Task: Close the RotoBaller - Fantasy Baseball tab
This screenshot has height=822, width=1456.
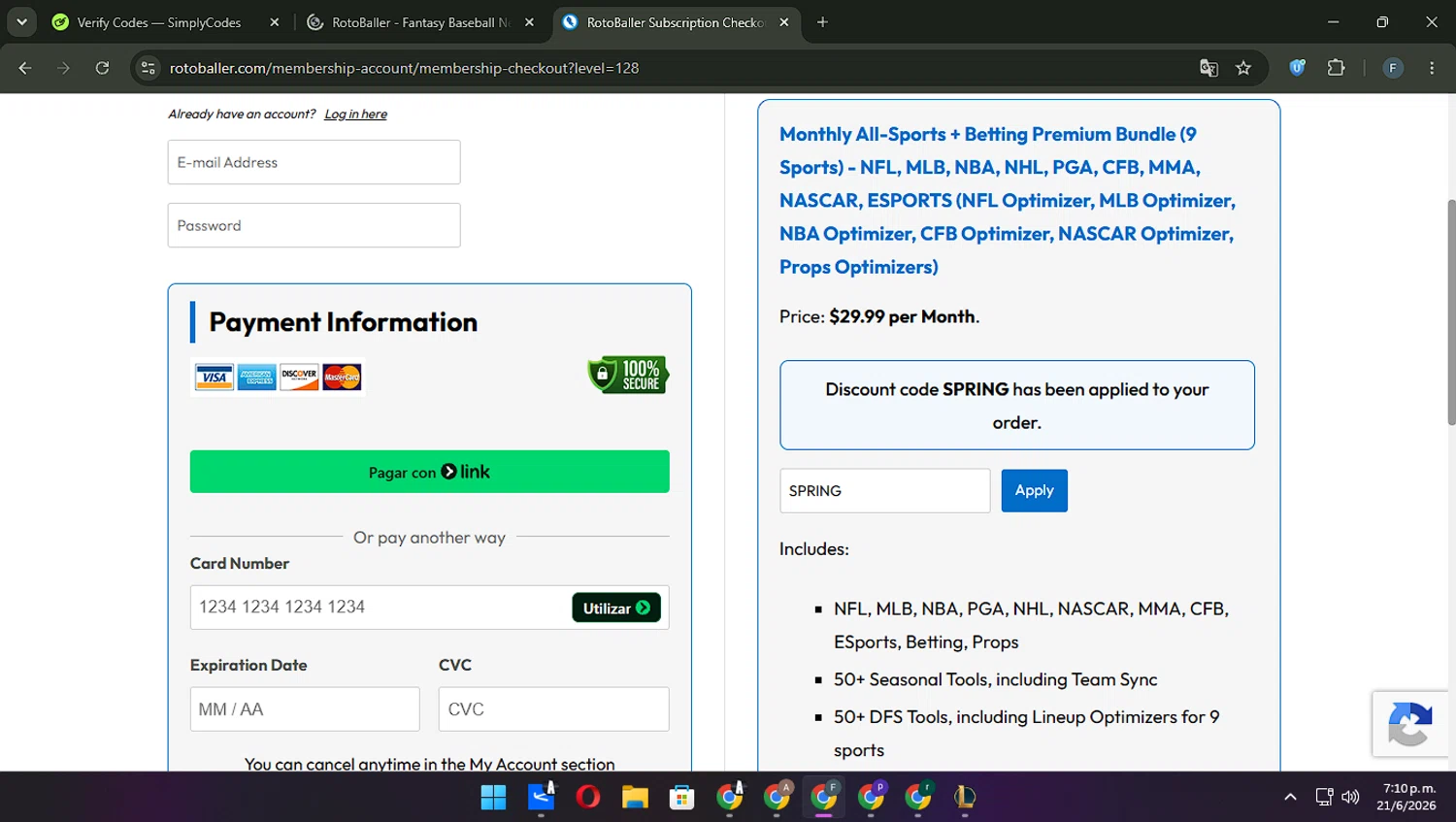Action: 529,22
